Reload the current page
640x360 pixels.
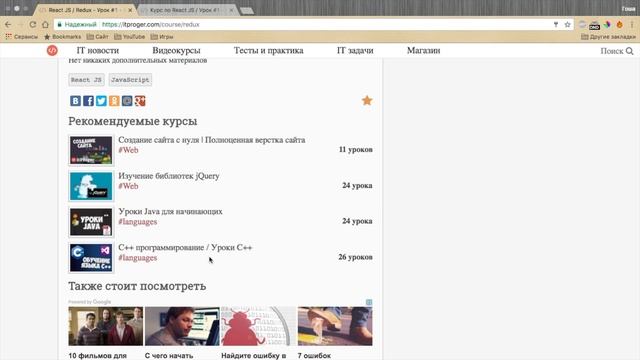[33, 24]
